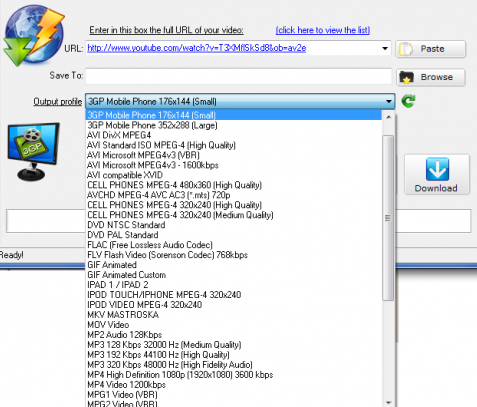The image size is (477, 407).
Task: Choose MOV Video profile
Action: point(234,325)
